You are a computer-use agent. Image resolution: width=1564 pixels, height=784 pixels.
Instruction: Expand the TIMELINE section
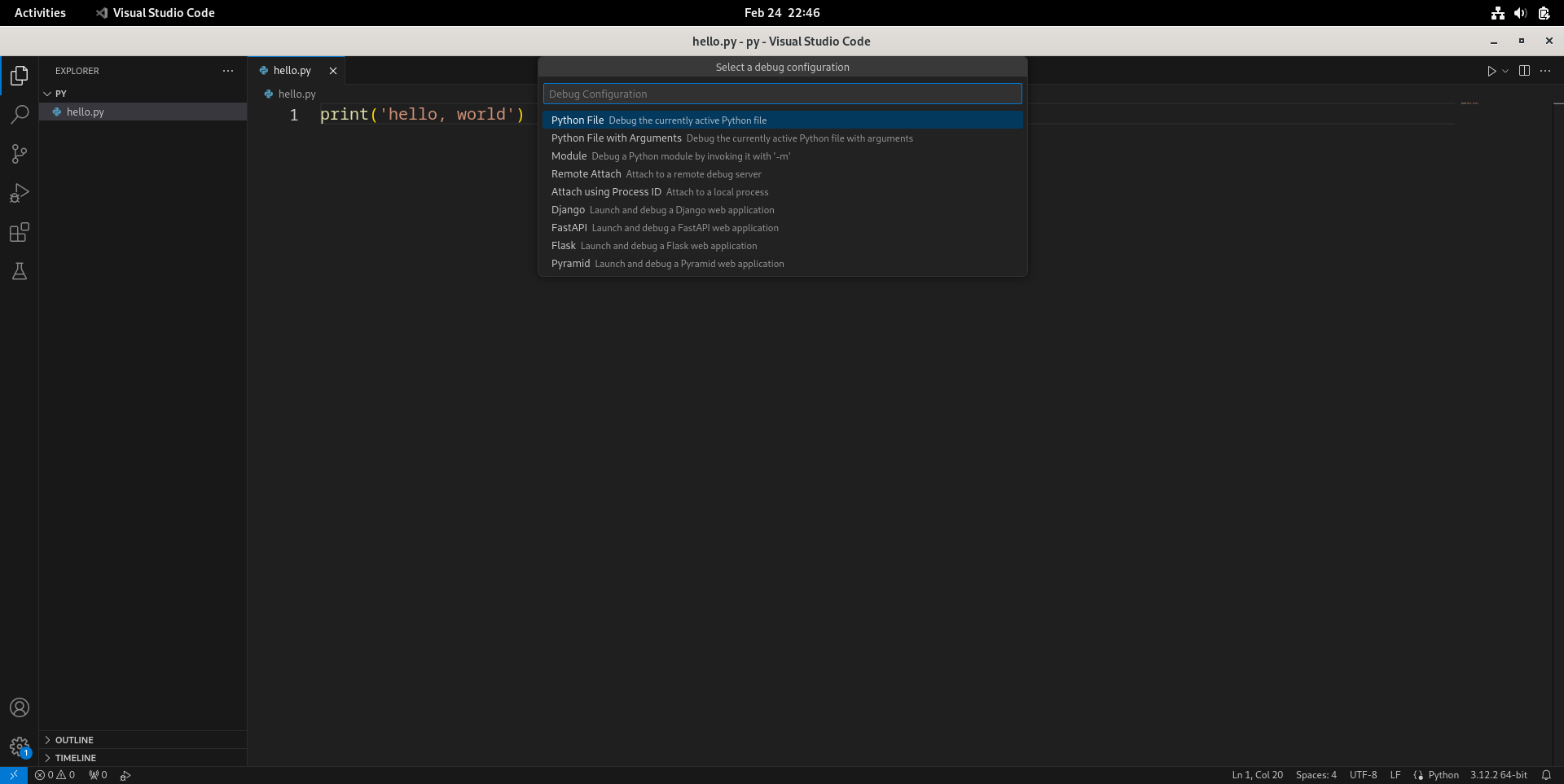tap(143, 758)
